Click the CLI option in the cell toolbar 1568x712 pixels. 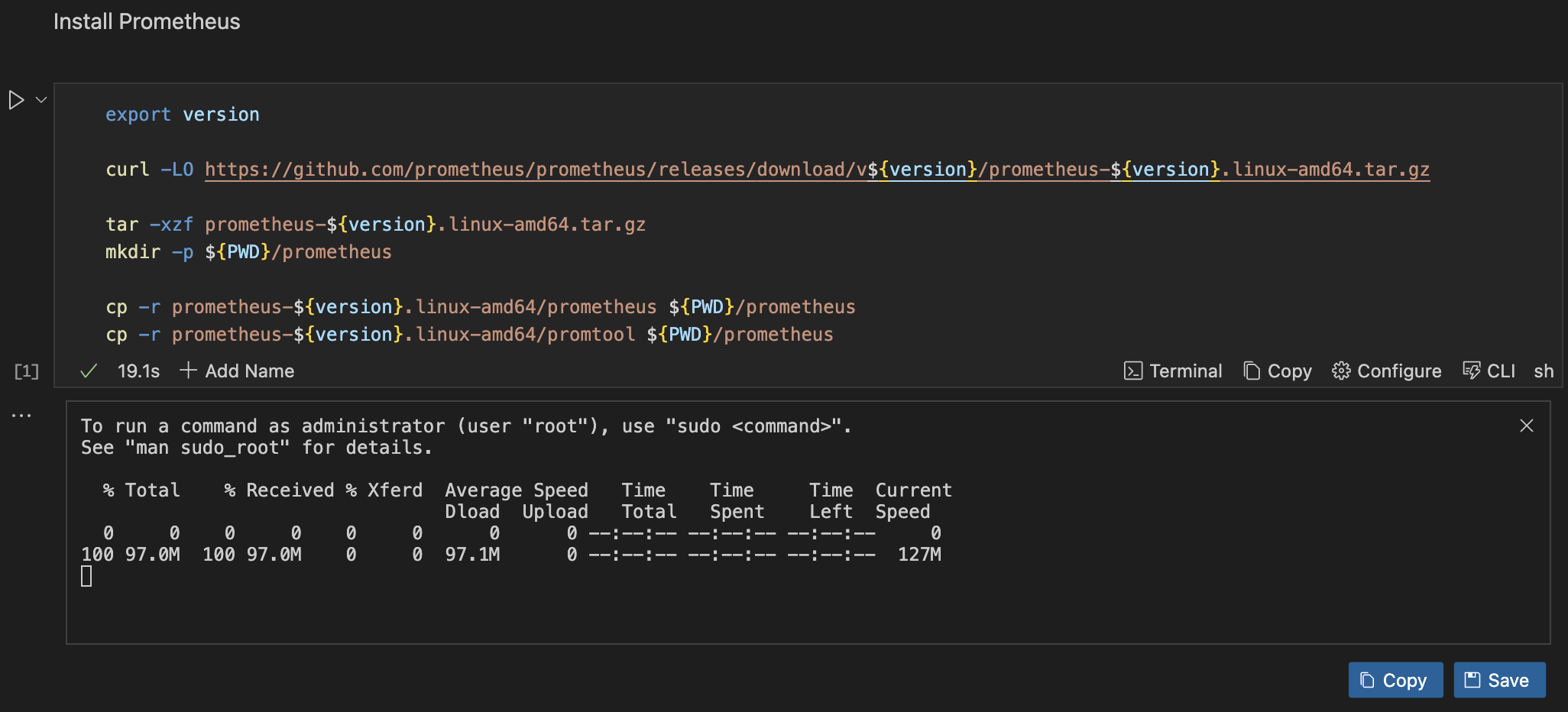point(1489,371)
